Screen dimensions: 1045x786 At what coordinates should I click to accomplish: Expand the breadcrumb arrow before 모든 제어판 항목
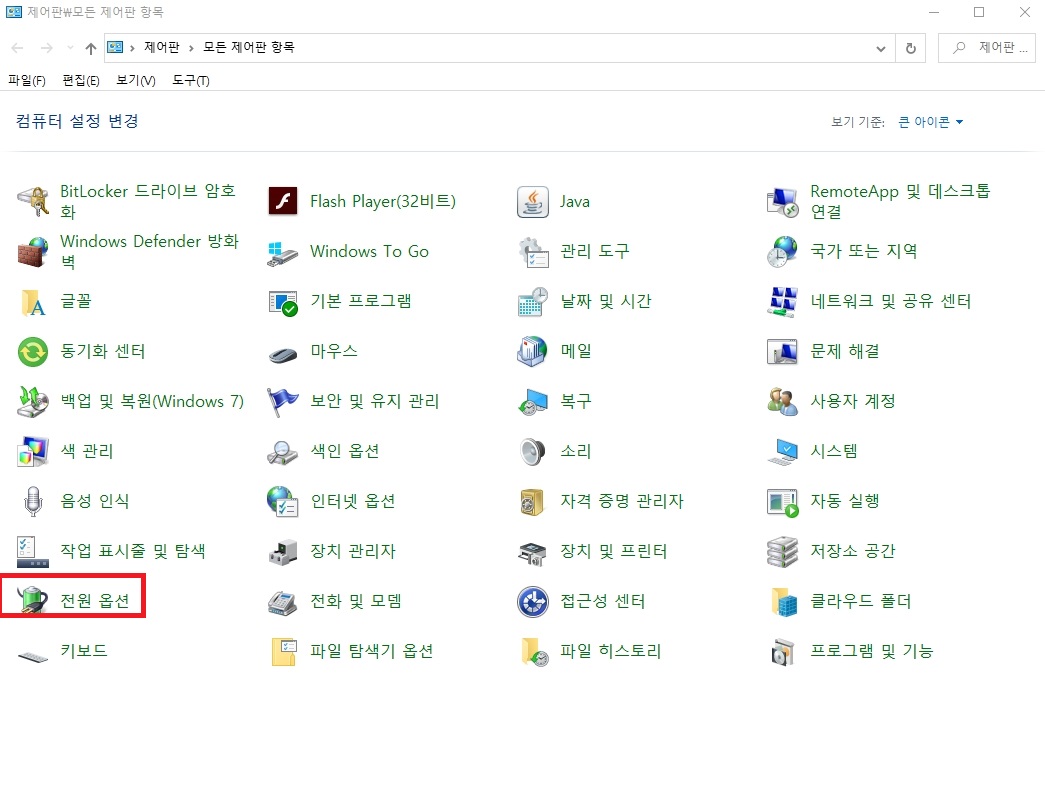(x=191, y=48)
